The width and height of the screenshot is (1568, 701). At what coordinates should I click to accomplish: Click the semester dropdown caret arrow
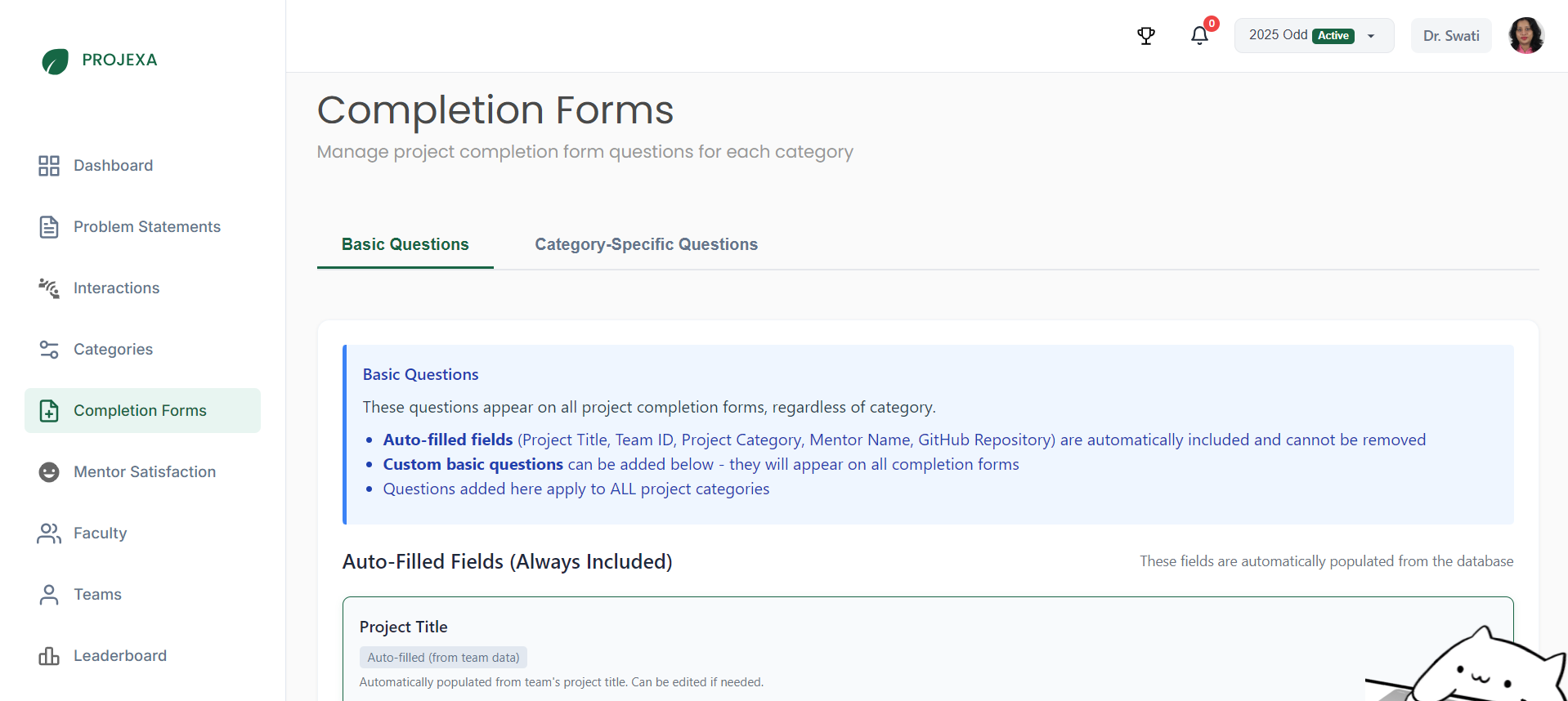1371,36
